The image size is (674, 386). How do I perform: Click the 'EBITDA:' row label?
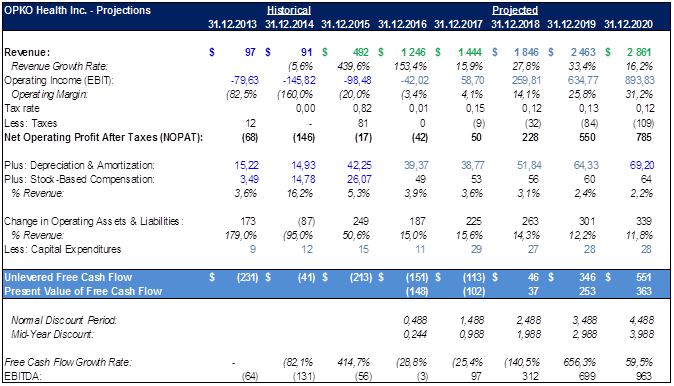23,377
